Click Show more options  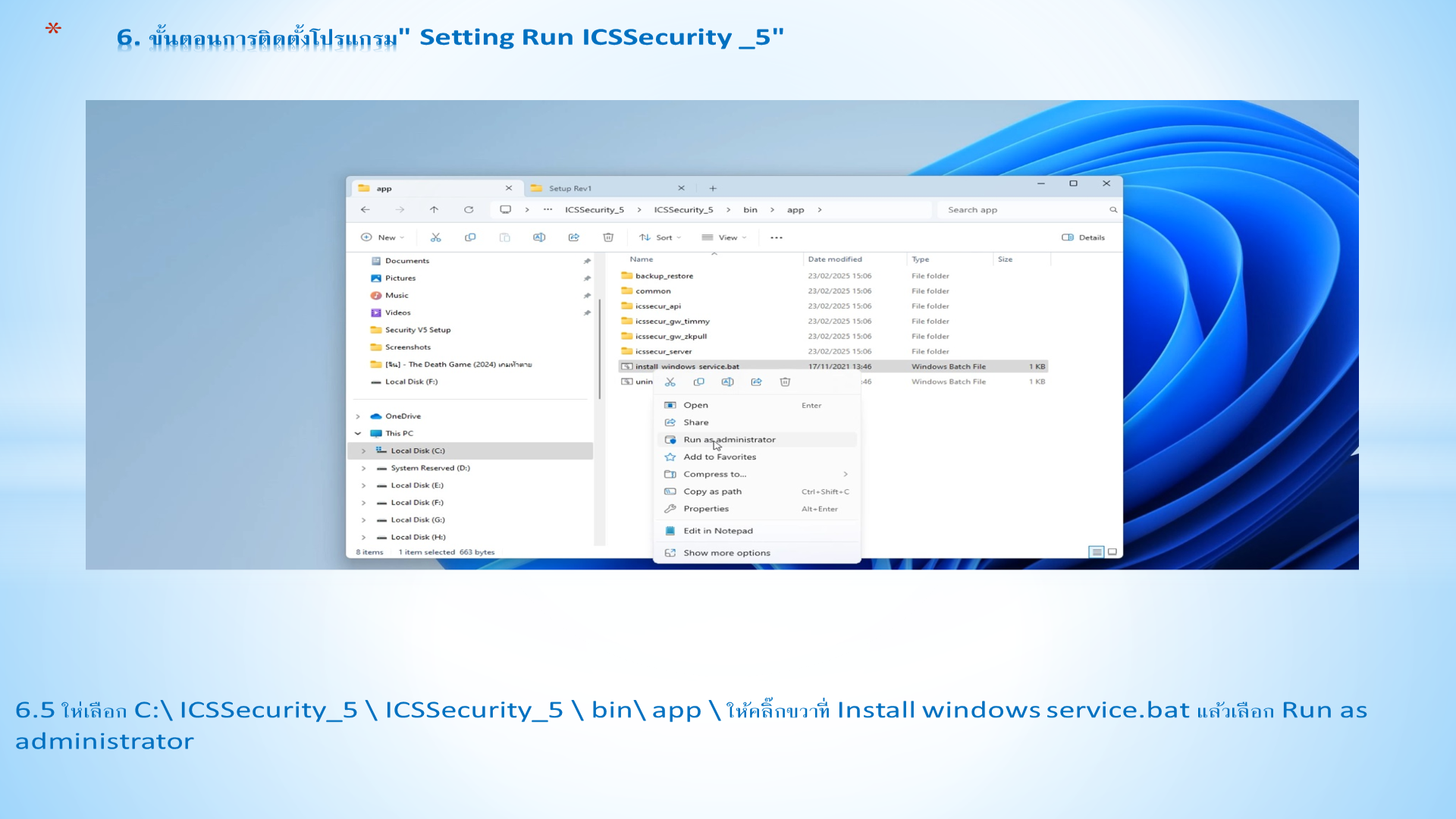(757, 554)
